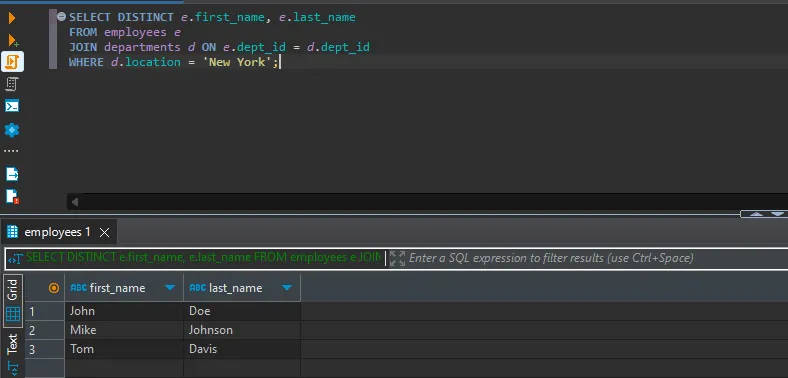Collapse the SELECT statement fold marker
The height and width of the screenshot is (378, 788).
click(x=61, y=17)
